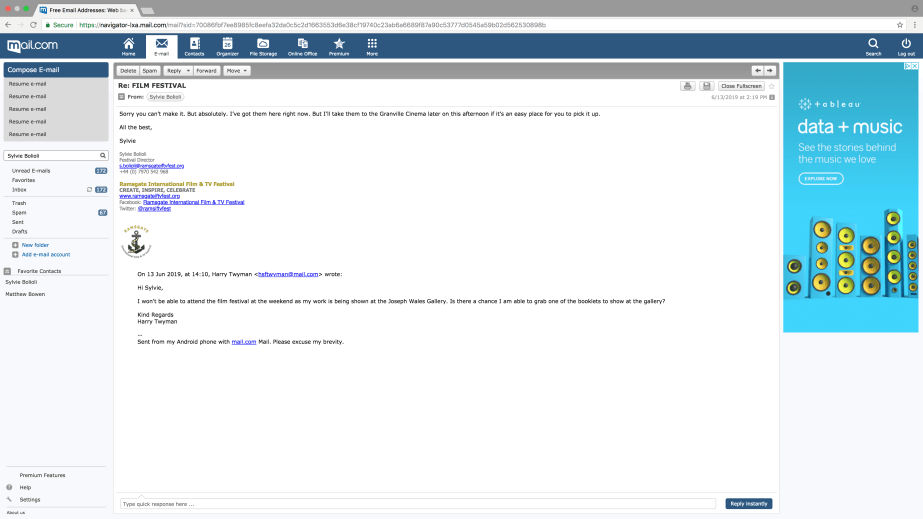Save email using the disk icon

(707, 86)
